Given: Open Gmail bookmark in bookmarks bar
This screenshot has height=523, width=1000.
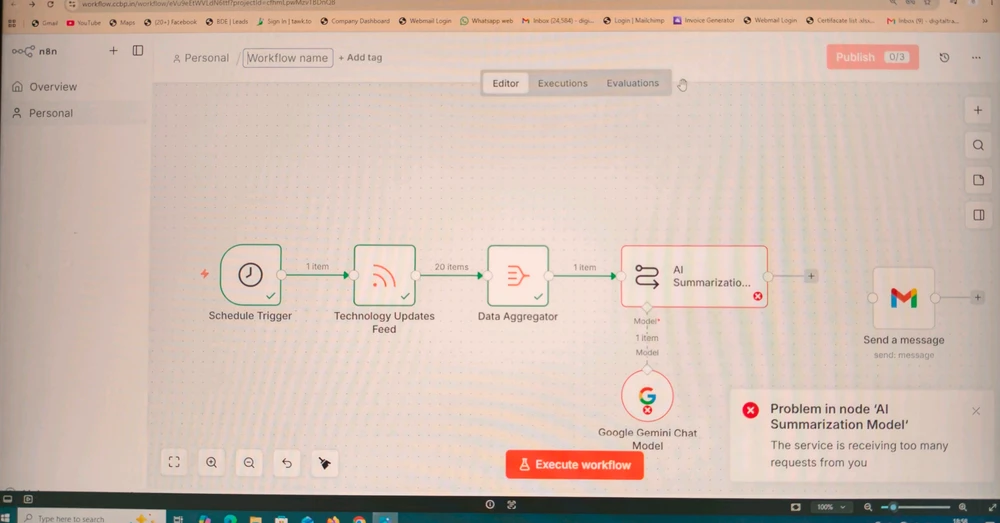Looking at the screenshot, I should tap(44, 22).
